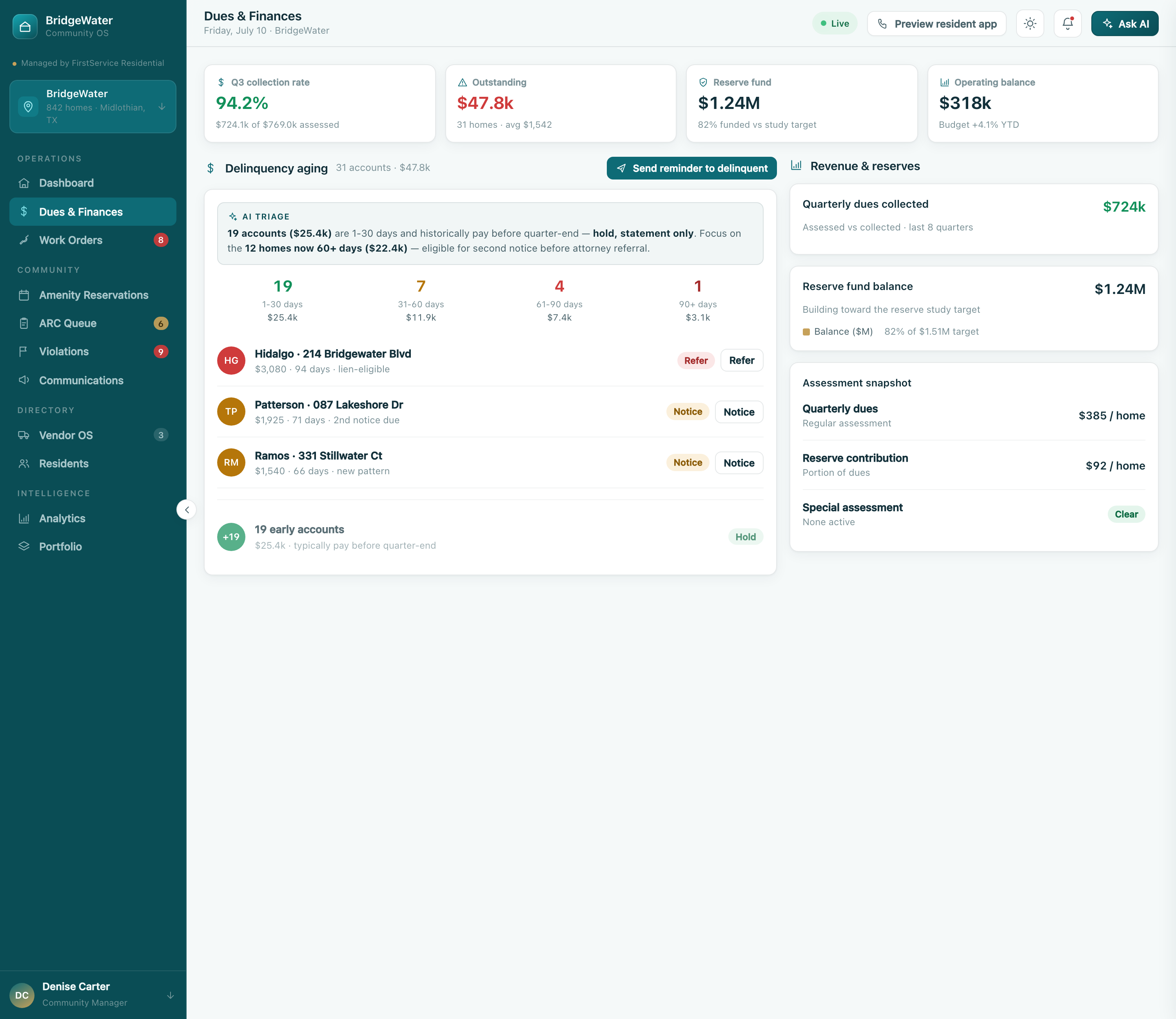Click the BridgeWater home logo icon
This screenshot has height=1019, width=1176.
pyautogui.click(x=24, y=26)
